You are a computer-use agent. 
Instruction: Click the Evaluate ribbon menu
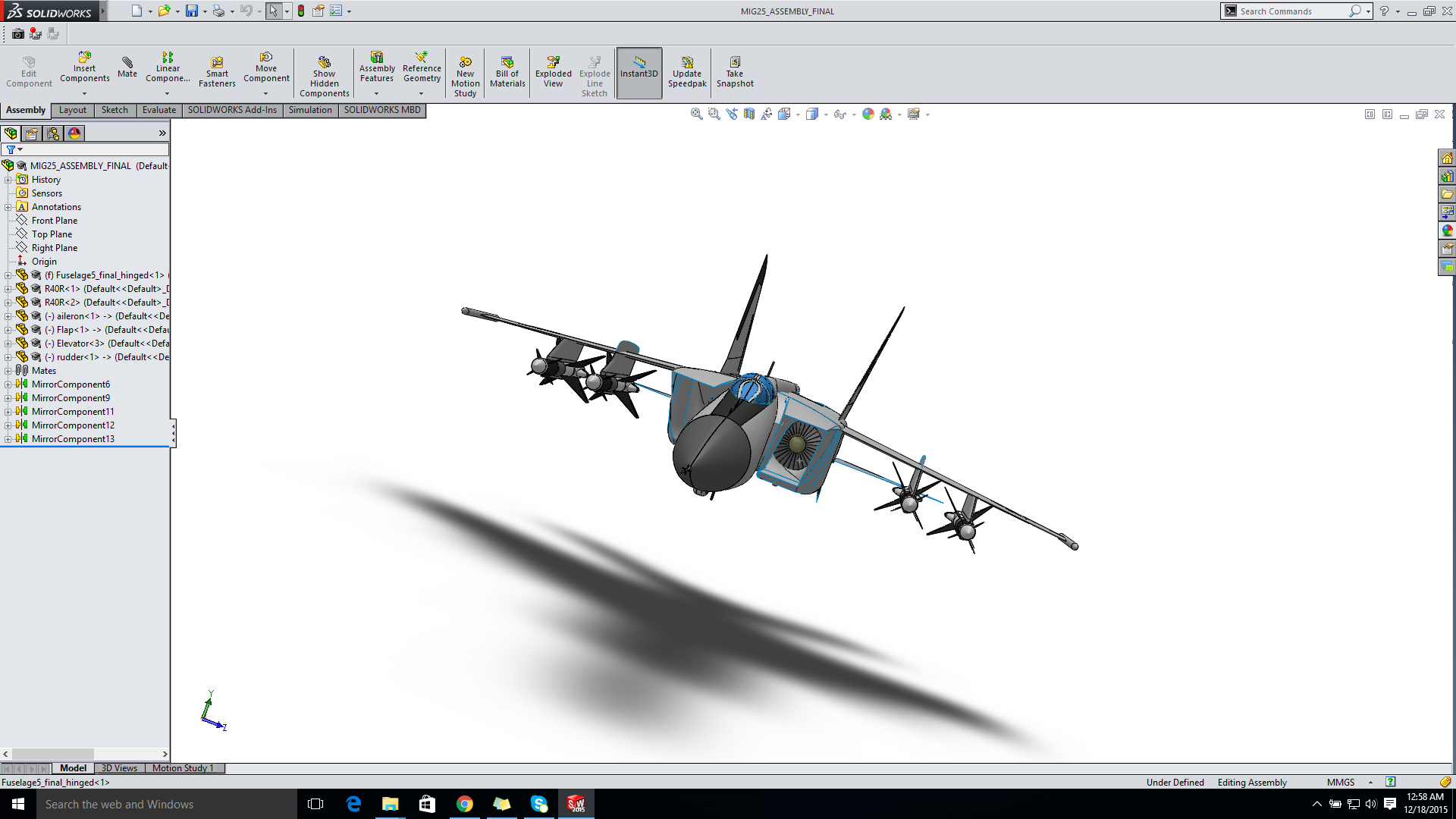[x=159, y=109]
